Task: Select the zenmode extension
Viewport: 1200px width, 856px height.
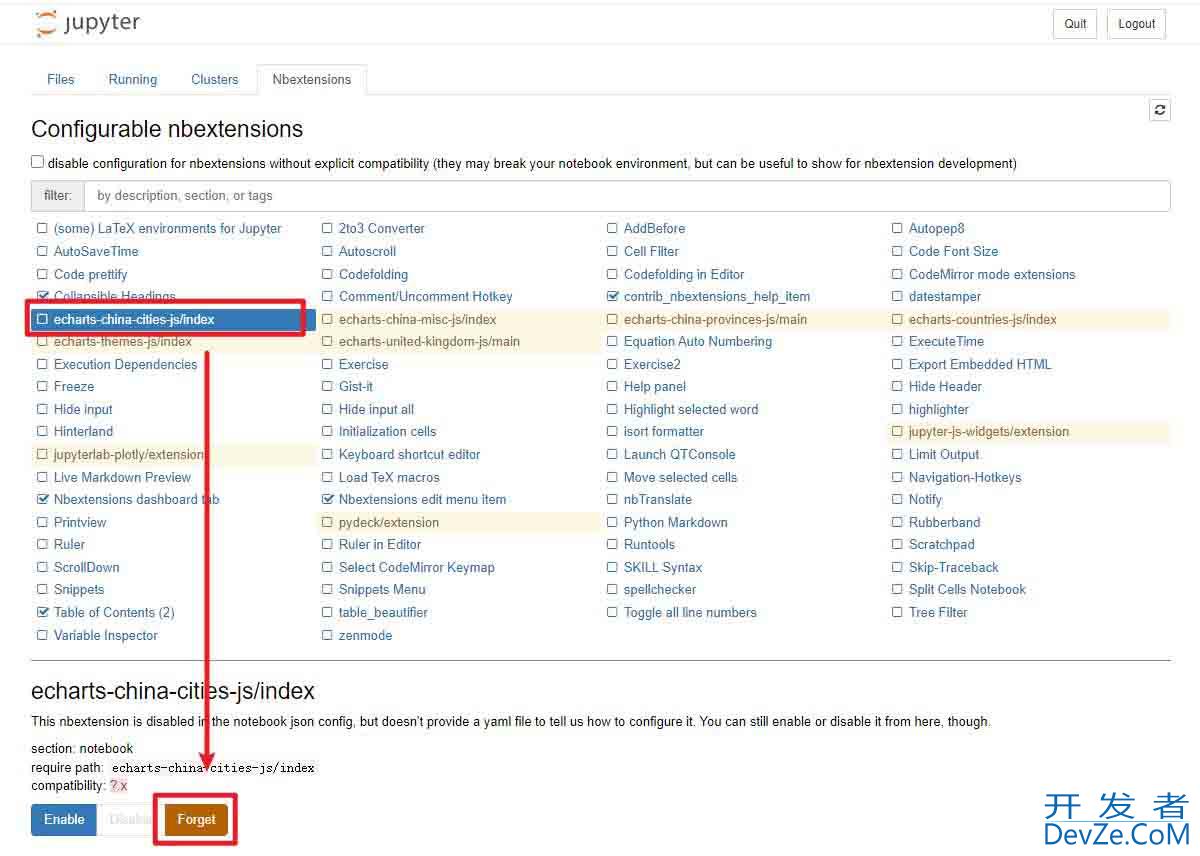Action: (x=365, y=635)
